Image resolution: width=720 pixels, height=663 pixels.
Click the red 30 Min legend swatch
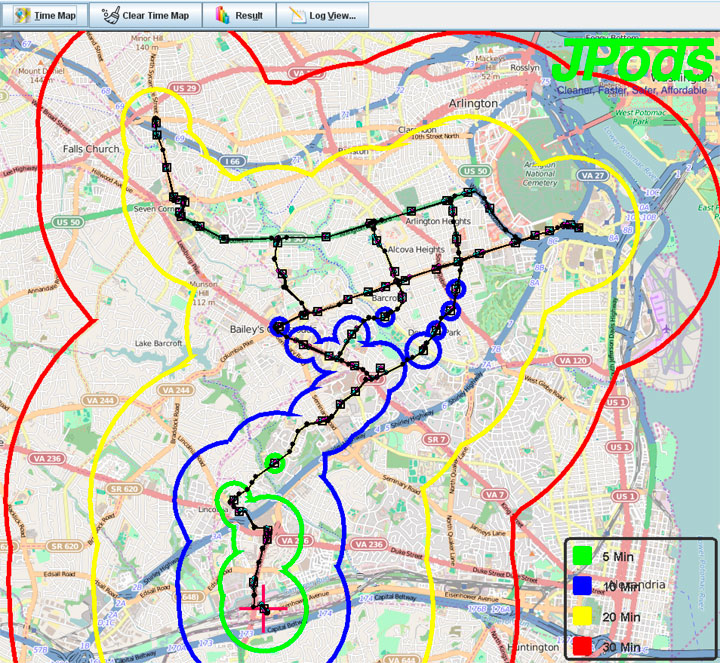(x=582, y=648)
